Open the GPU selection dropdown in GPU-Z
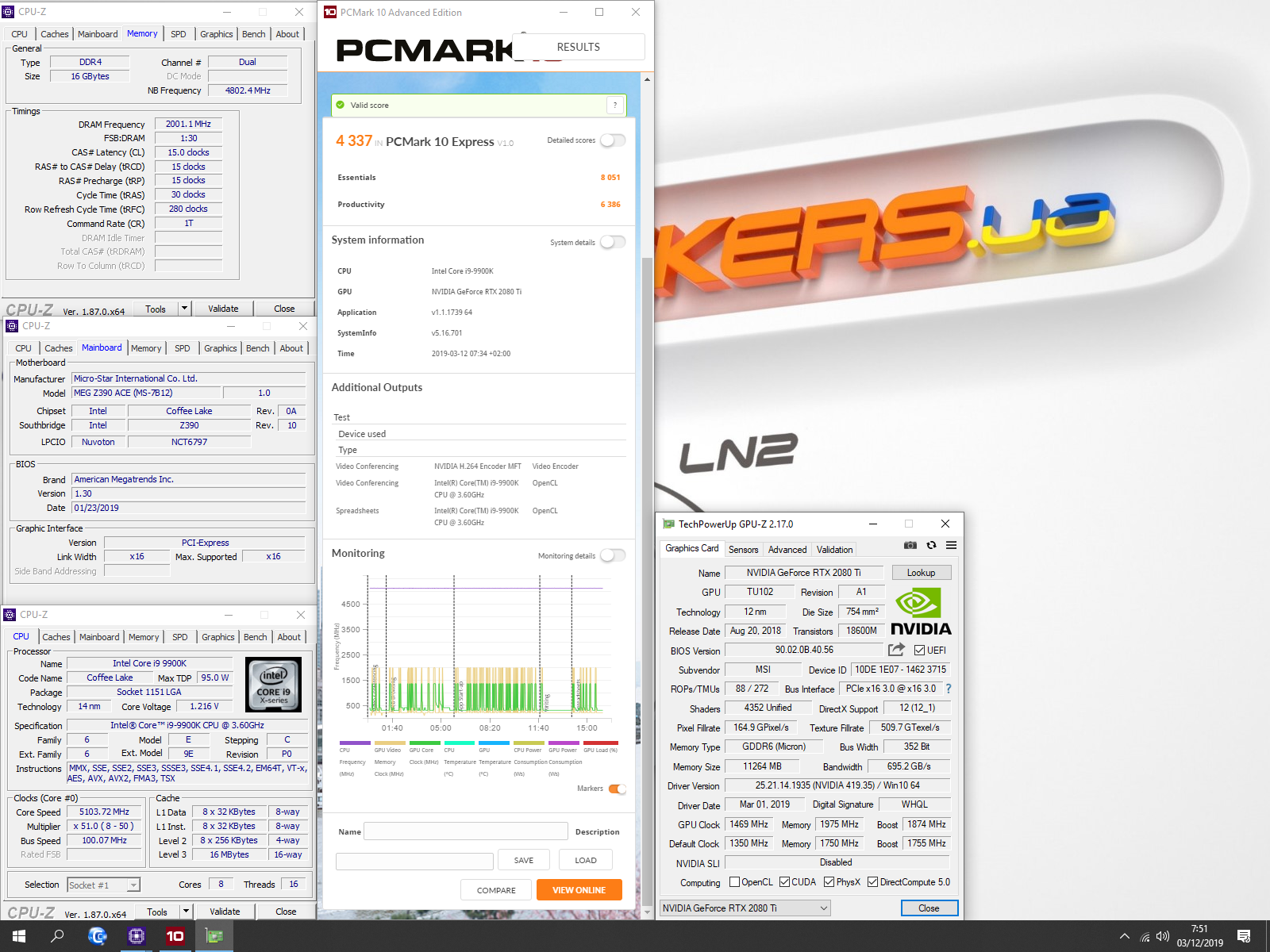Image resolution: width=1270 pixels, height=952 pixels. tap(745, 908)
